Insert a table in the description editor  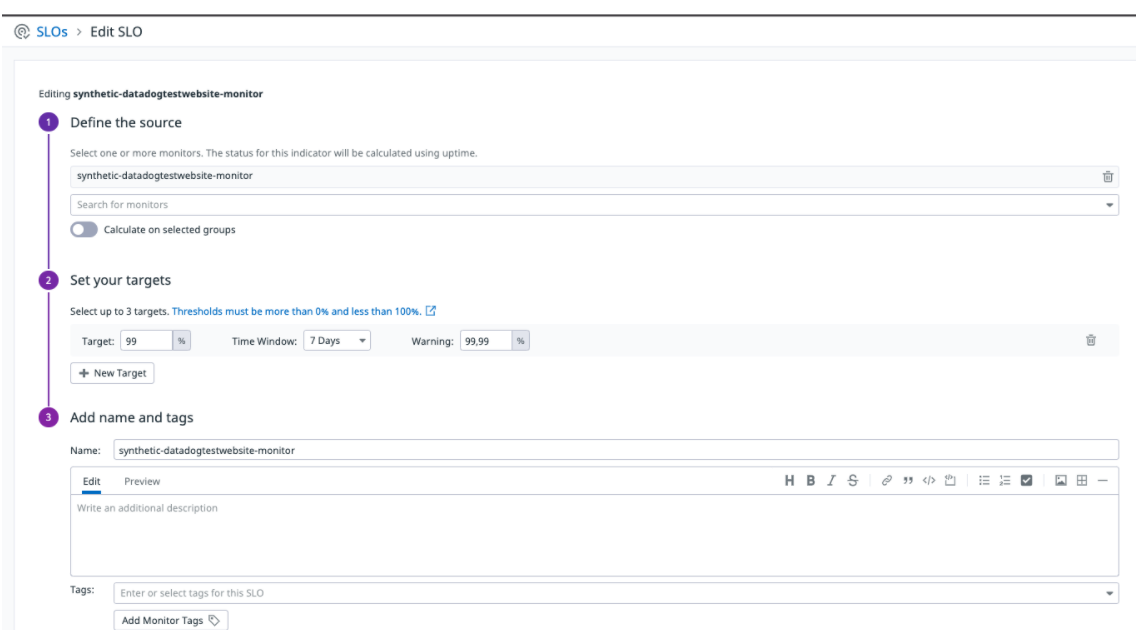point(1082,480)
